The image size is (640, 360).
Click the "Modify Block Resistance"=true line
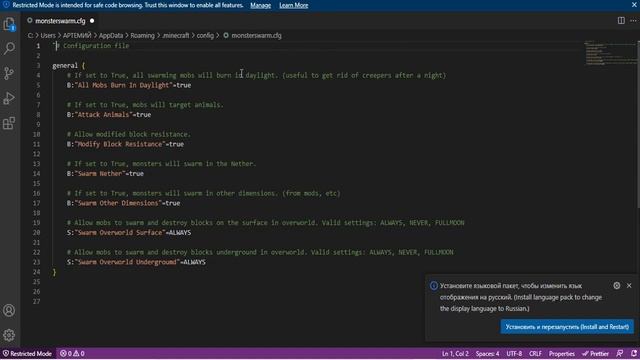click(x=125, y=144)
